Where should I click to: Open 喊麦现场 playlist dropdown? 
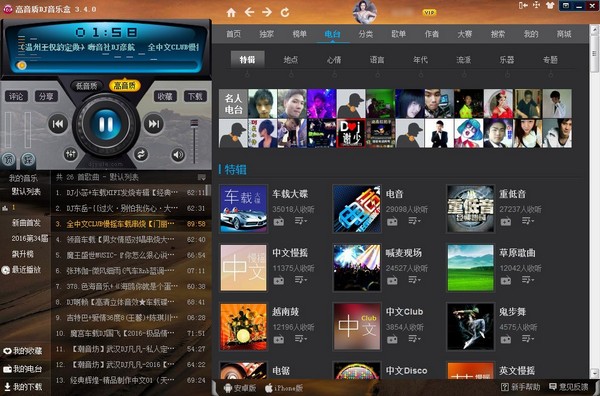[414, 280]
